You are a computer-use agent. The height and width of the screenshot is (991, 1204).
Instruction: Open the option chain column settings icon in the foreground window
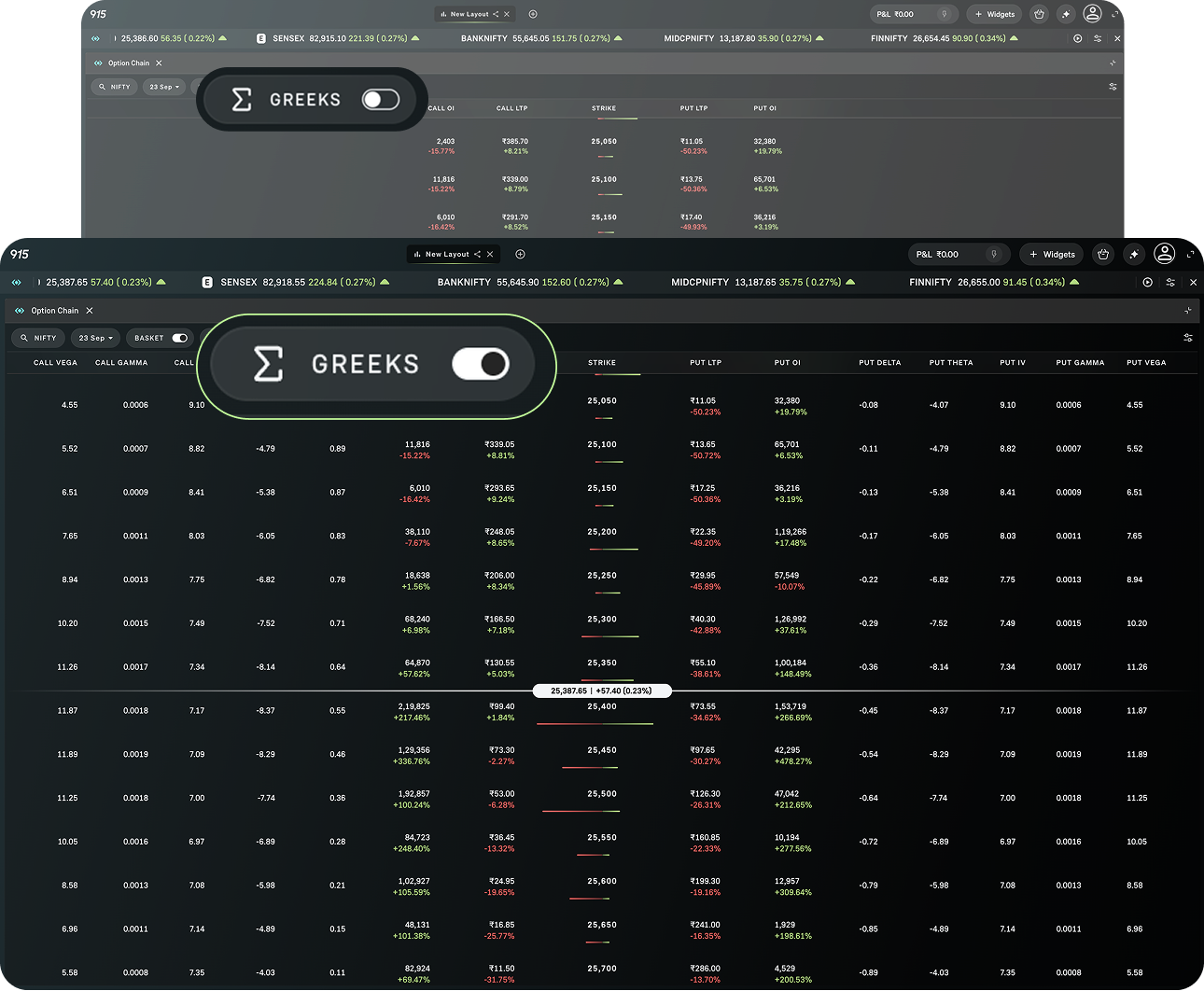pyautogui.click(x=1188, y=338)
